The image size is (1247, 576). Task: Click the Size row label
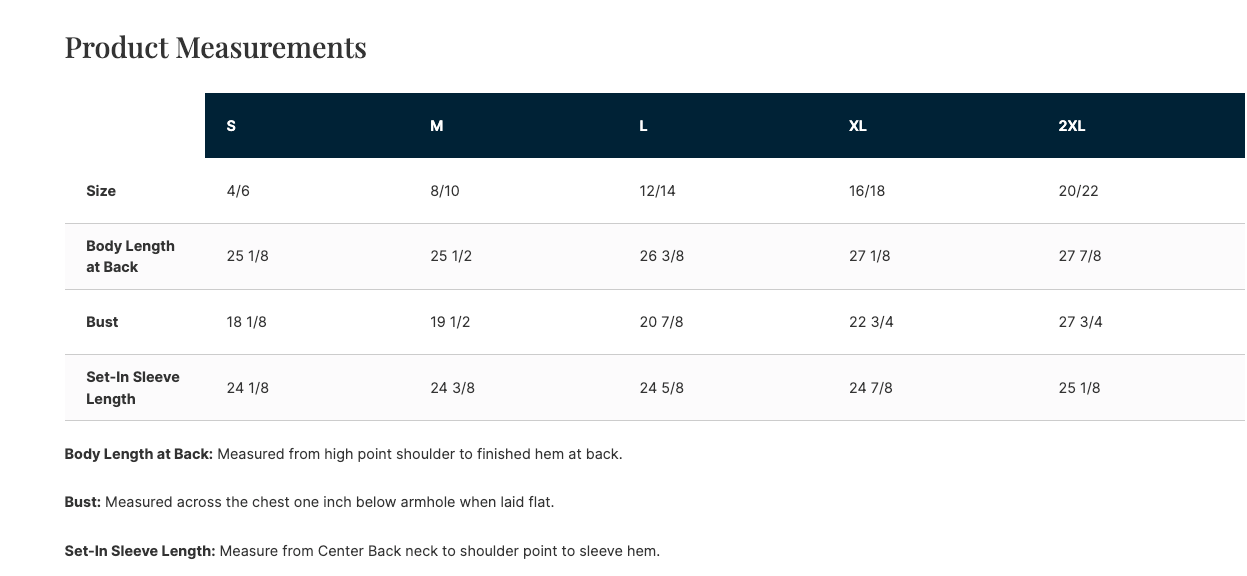(101, 191)
